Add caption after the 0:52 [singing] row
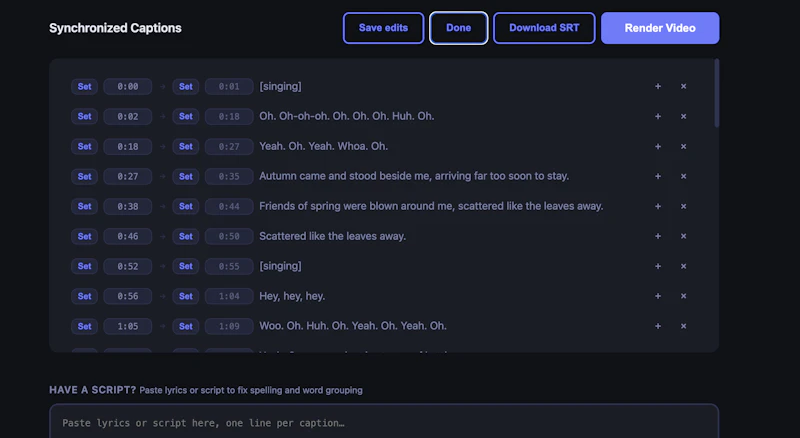This screenshot has width=800, height=438. click(x=658, y=266)
